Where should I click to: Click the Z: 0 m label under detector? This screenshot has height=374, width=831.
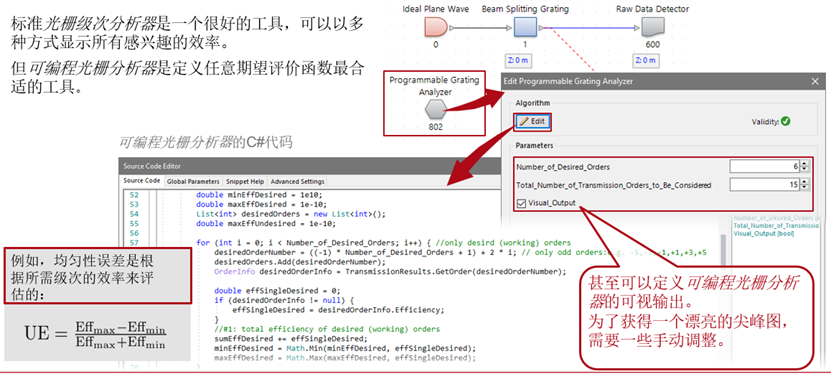point(645,60)
